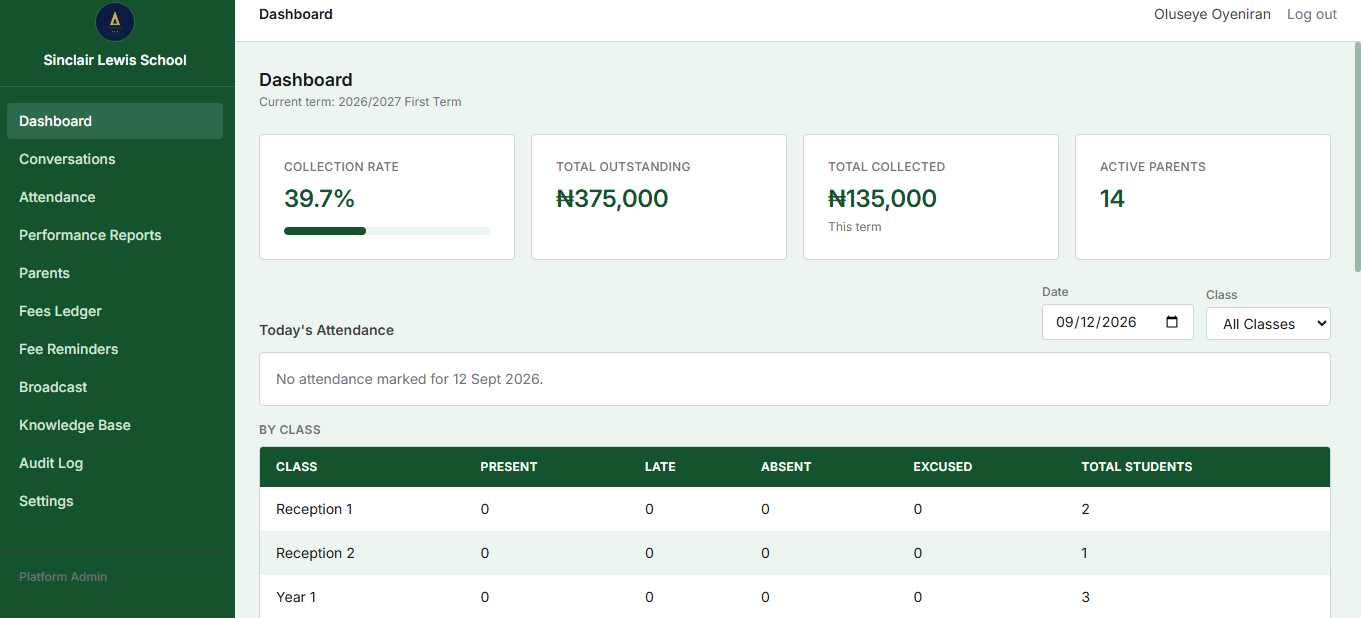This screenshot has height=618, width=1361.
Task: Click the Today's Attendance heading
Action: [x=326, y=330]
